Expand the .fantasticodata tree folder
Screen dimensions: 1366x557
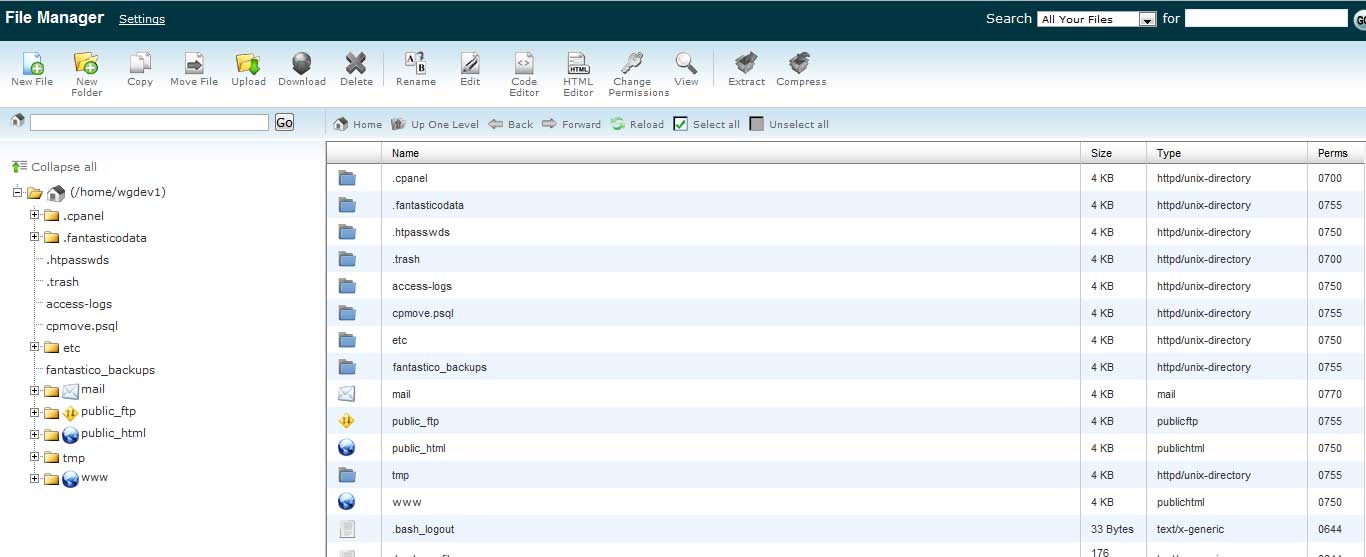point(35,237)
